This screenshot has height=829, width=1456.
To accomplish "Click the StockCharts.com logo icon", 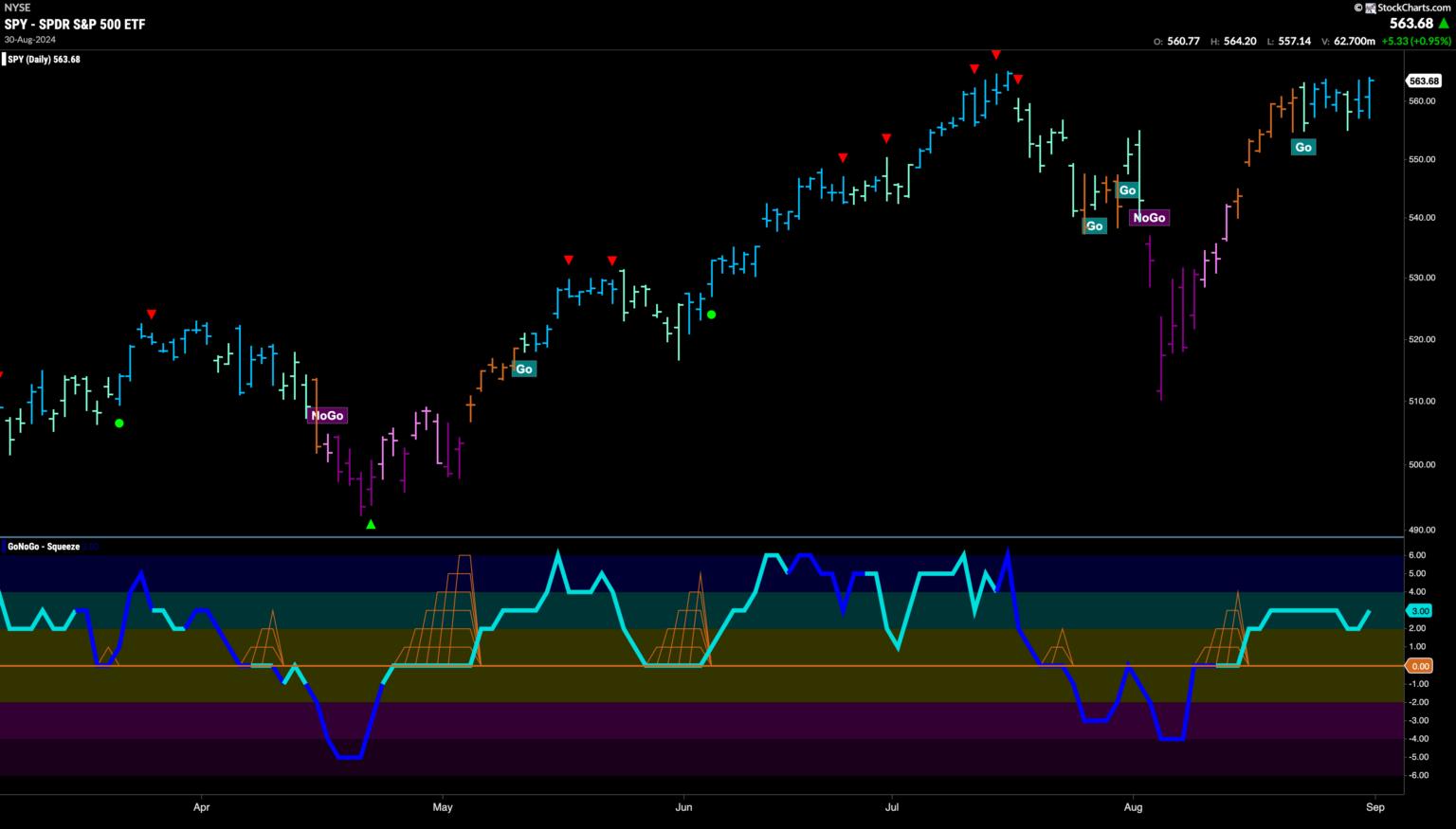I will coord(1369,8).
